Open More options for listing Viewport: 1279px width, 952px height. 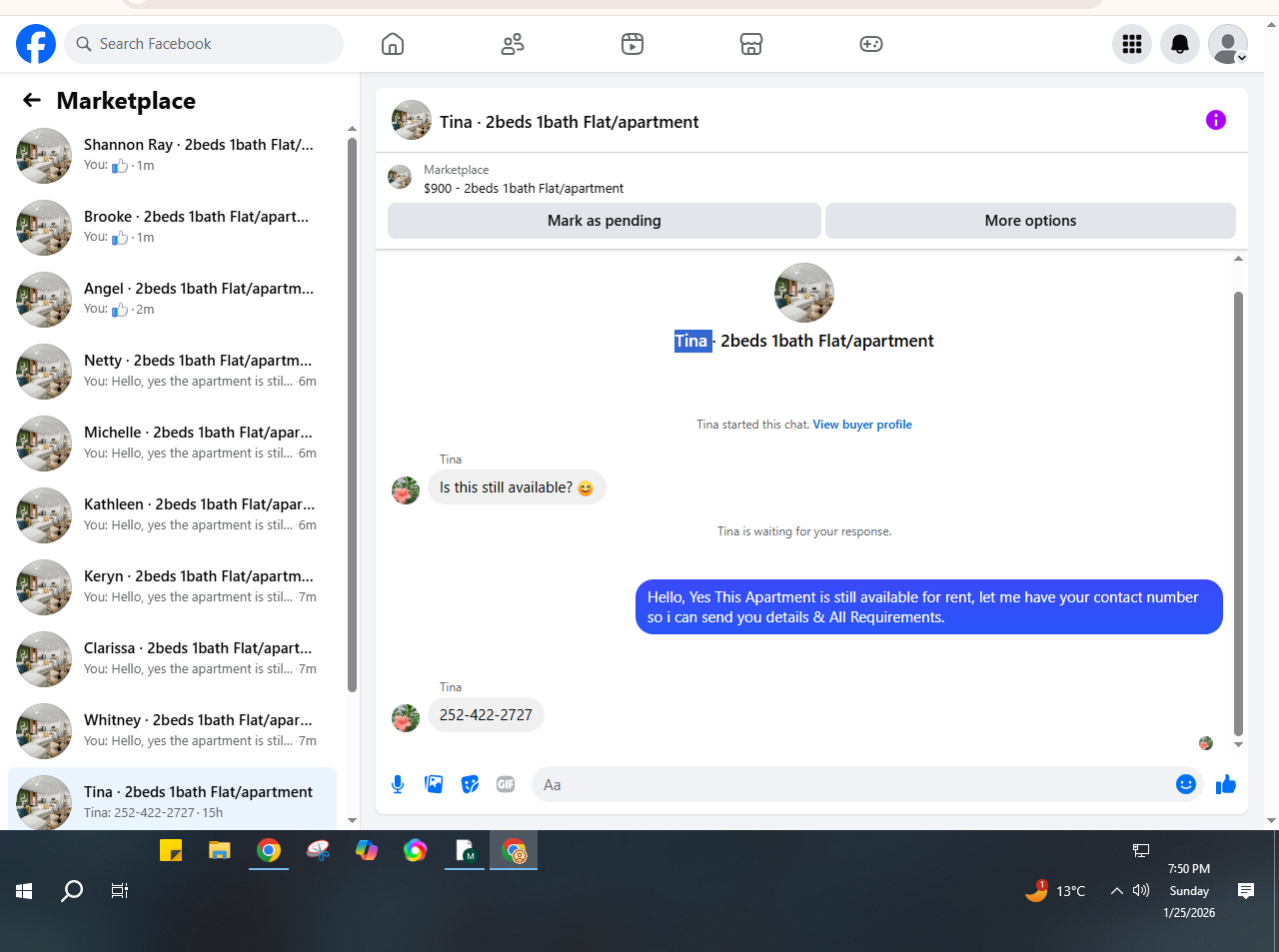coord(1030,221)
